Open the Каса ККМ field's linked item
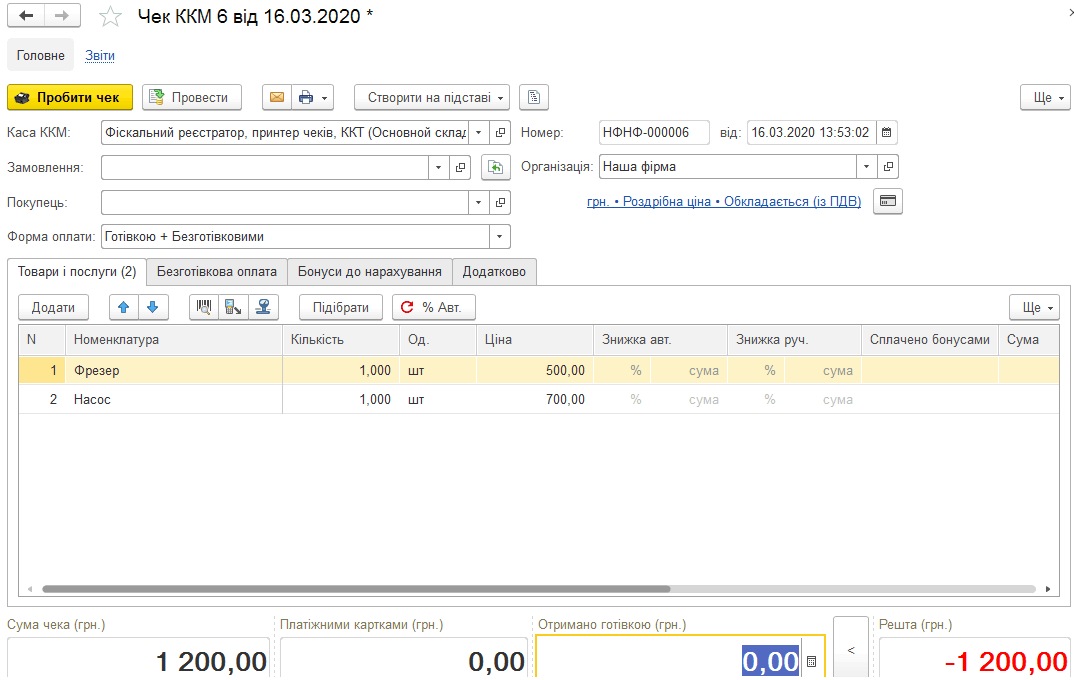 coord(501,132)
